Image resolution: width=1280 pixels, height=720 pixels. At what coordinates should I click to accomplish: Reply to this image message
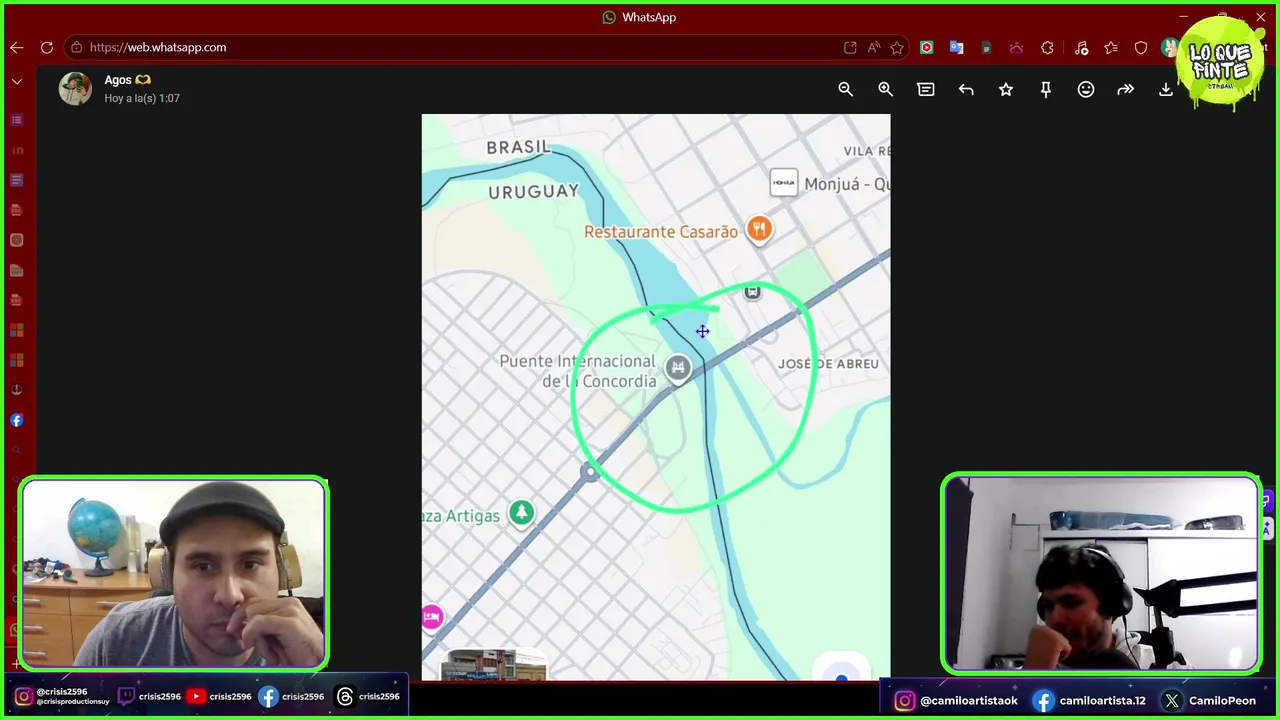click(966, 89)
